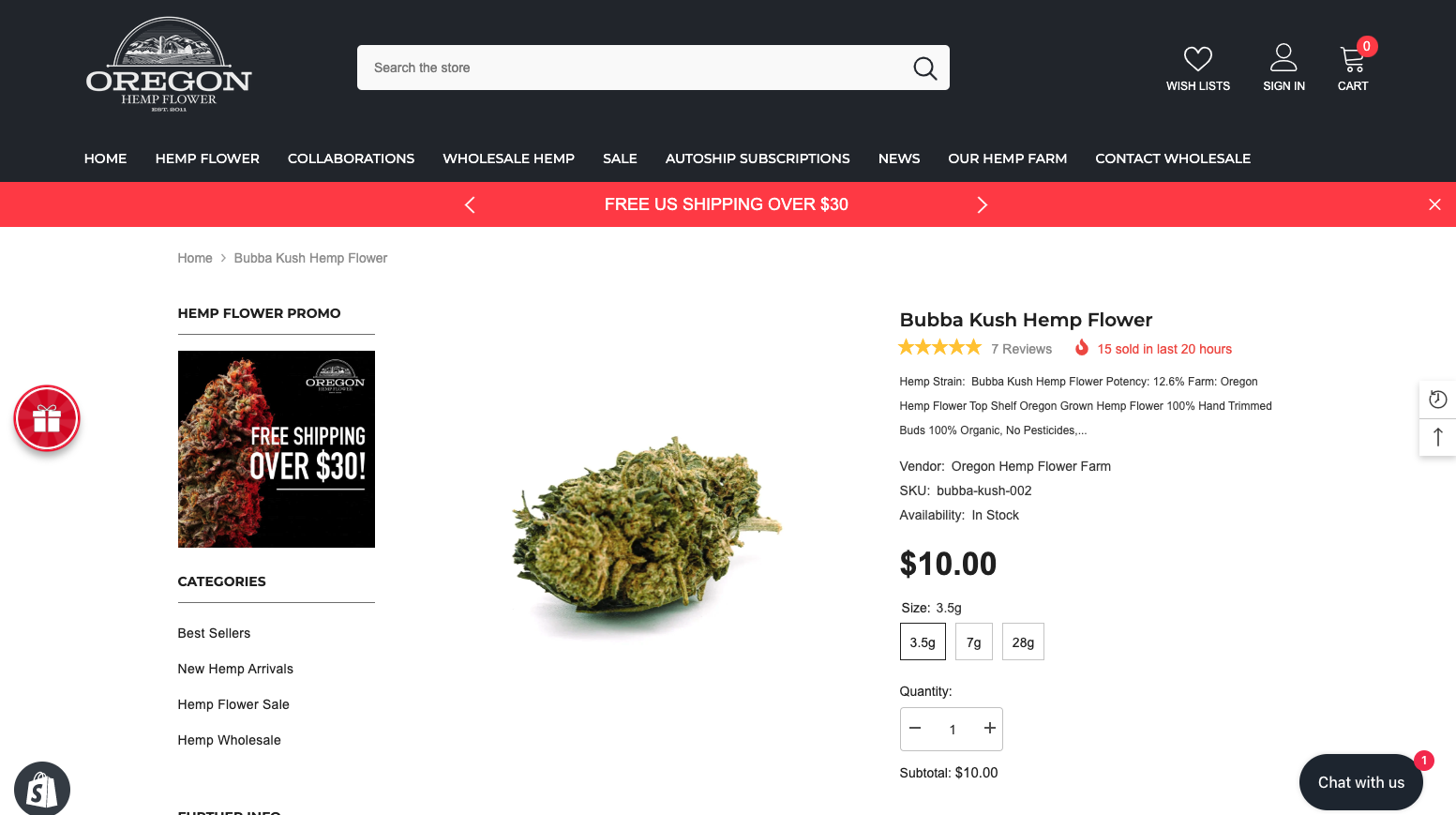Open the Chat with us button
Image resolution: width=1456 pixels, height=815 pixels.
pos(1360,782)
